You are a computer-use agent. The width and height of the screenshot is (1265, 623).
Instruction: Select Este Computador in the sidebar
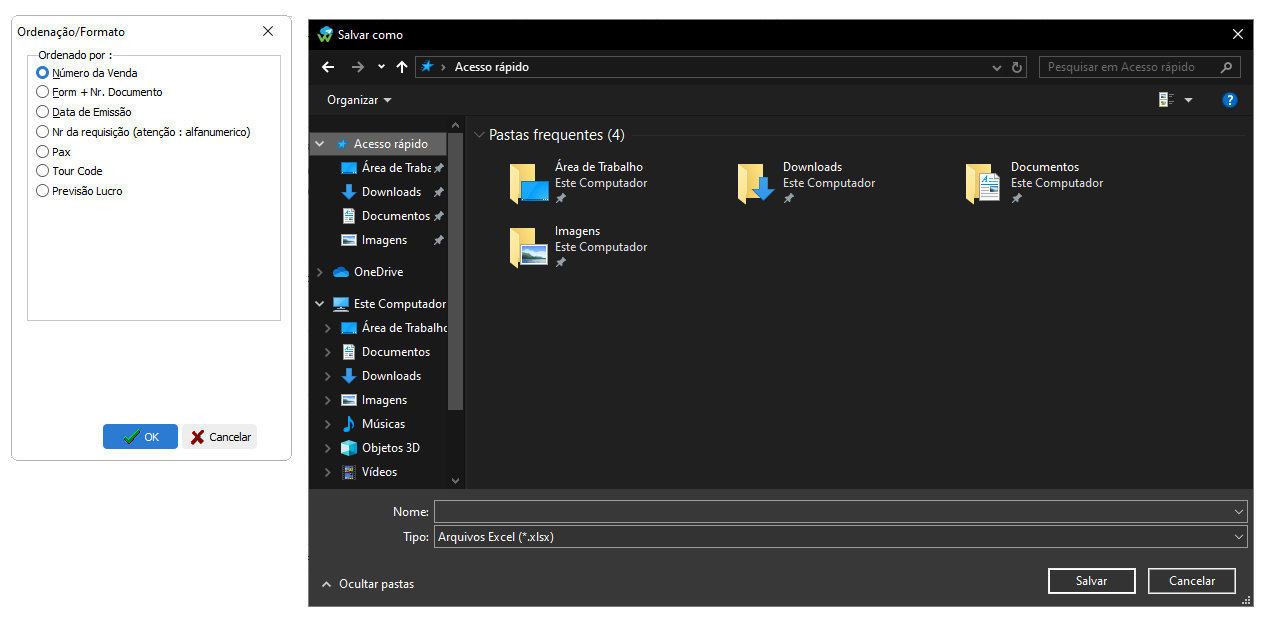point(390,304)
